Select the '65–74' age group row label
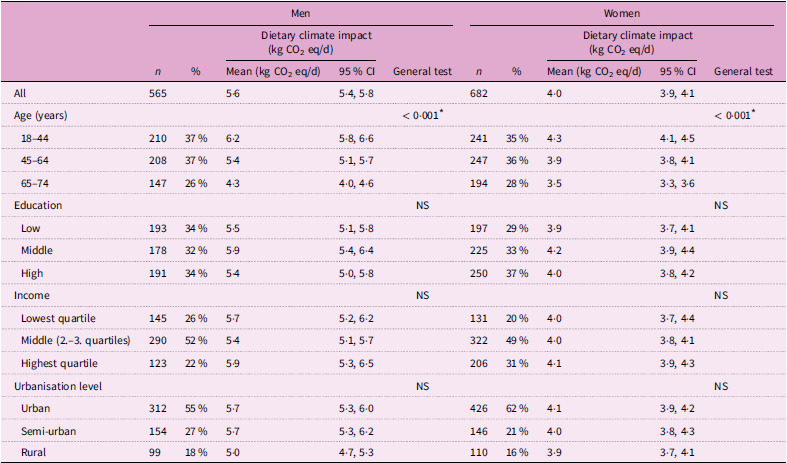The width and height of the screenshot is (787, 463). click(x=35, y=183)
